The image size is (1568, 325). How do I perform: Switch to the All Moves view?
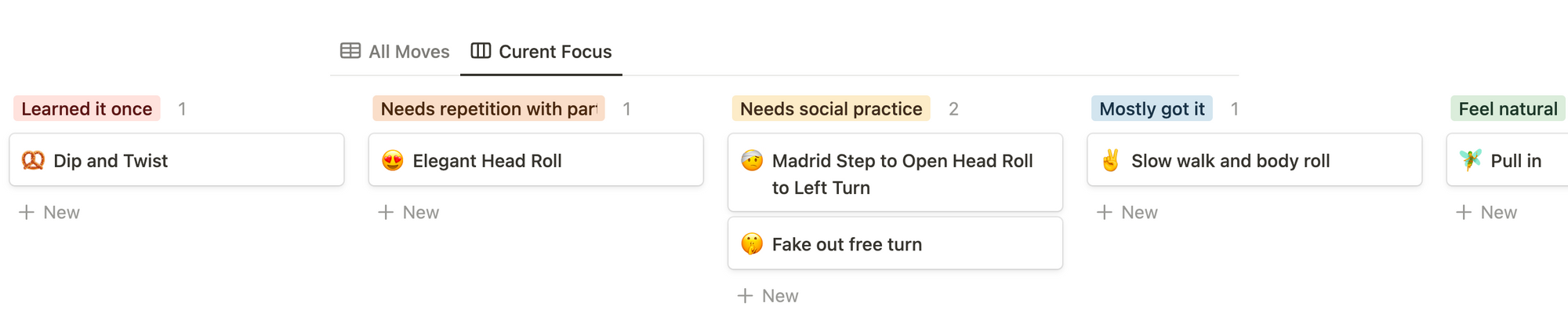click(x=408, y=52)
